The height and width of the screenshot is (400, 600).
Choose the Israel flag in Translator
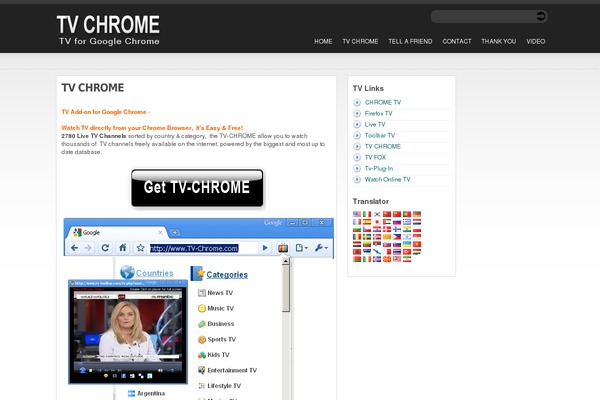click(x=407, y=237)
